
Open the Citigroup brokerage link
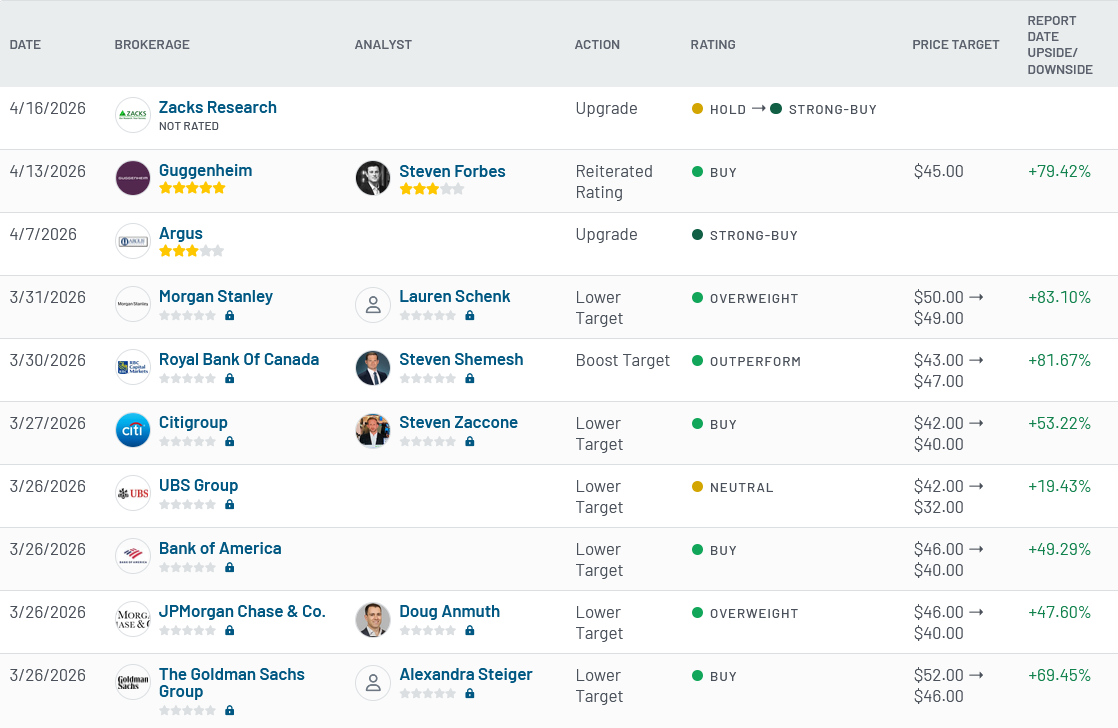[193, 422]
